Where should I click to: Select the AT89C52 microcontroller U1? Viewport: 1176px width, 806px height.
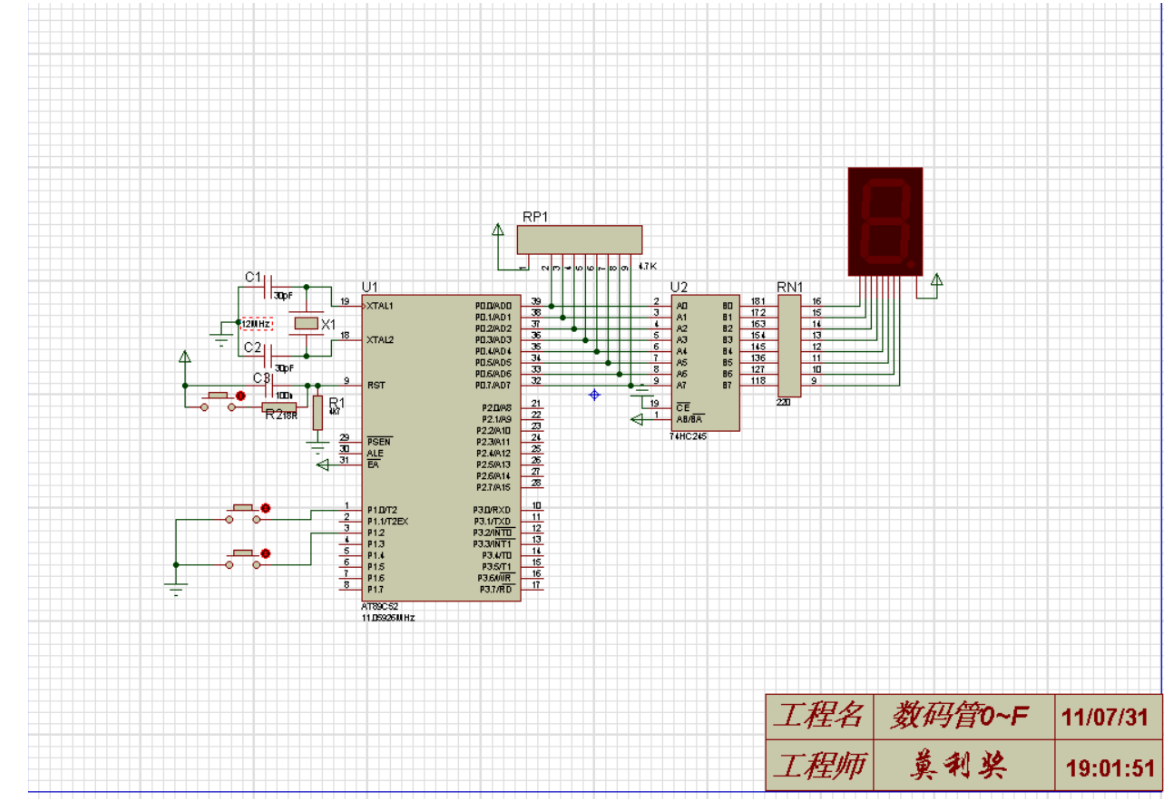441,448
